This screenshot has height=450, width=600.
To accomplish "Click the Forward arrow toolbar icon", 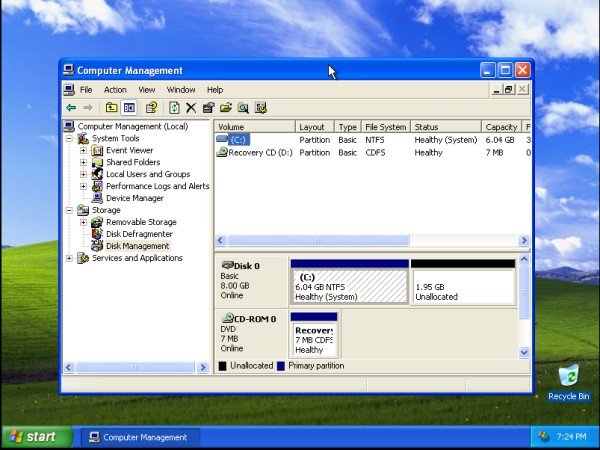I will 88,108.
